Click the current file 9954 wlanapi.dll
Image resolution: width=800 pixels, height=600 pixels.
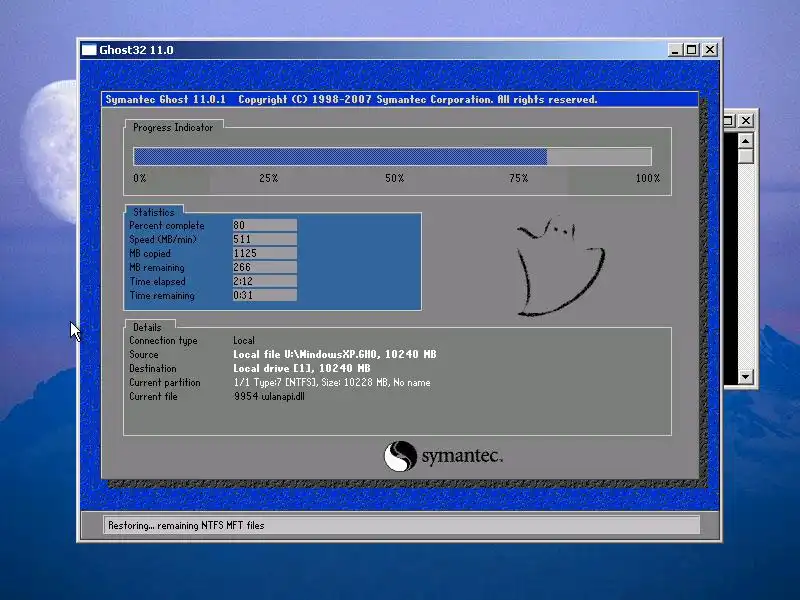coord(269,396)
